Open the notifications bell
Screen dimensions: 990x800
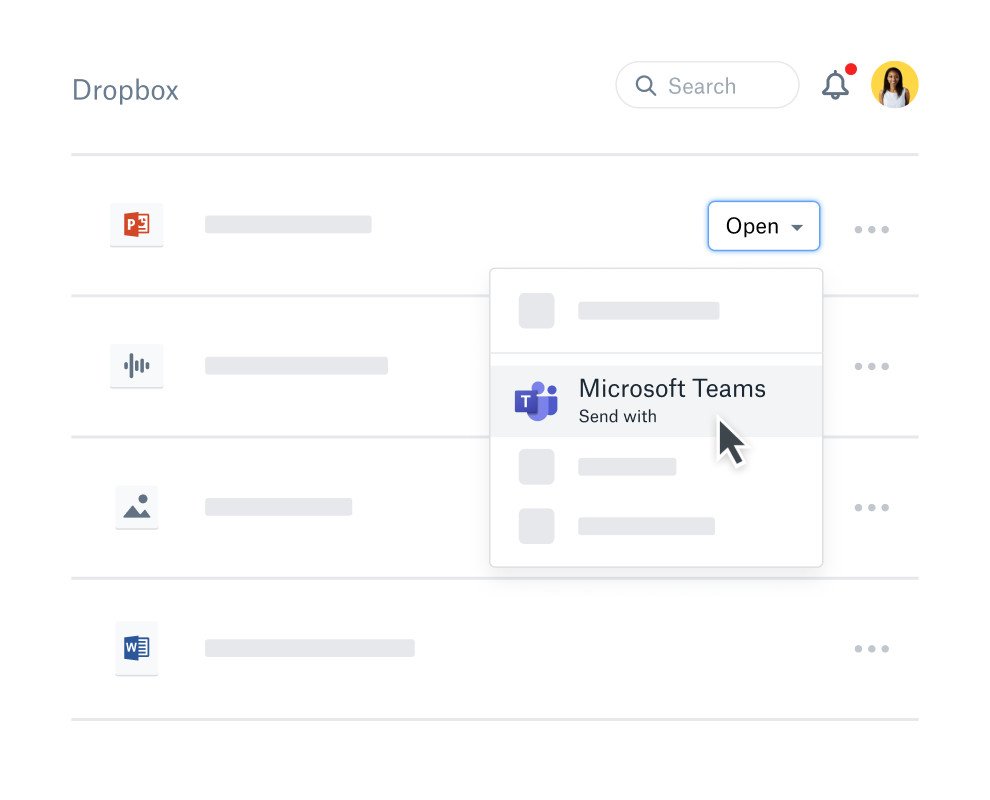835,86
